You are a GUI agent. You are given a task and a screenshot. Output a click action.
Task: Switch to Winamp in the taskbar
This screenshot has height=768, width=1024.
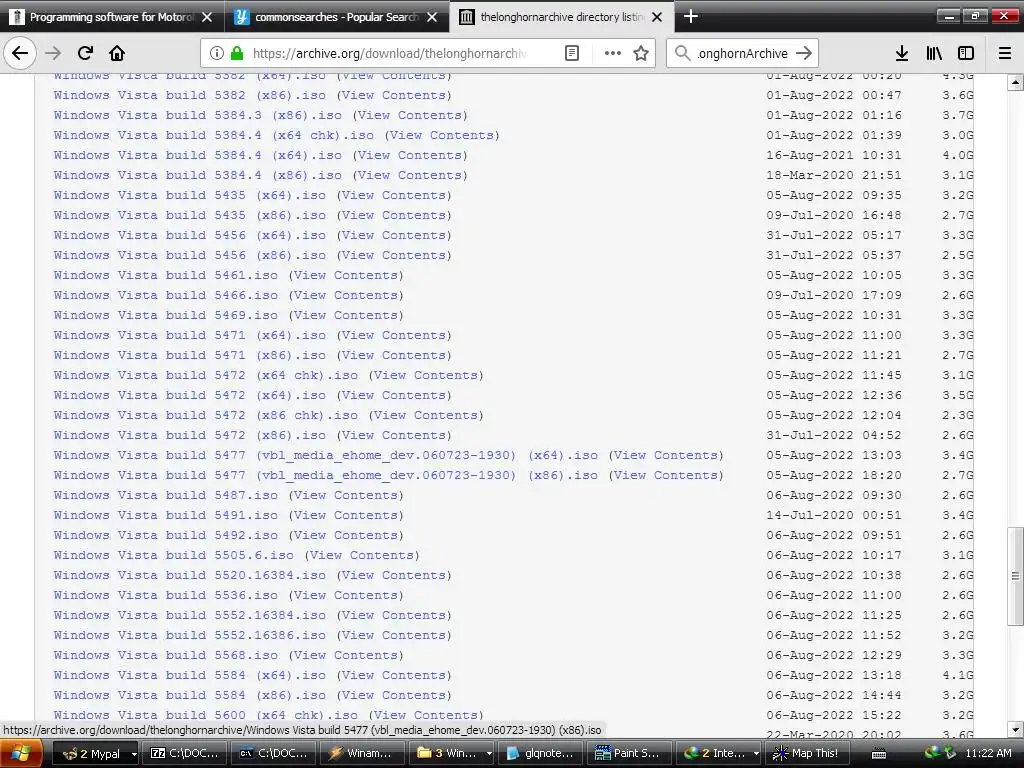pos(362,754)
